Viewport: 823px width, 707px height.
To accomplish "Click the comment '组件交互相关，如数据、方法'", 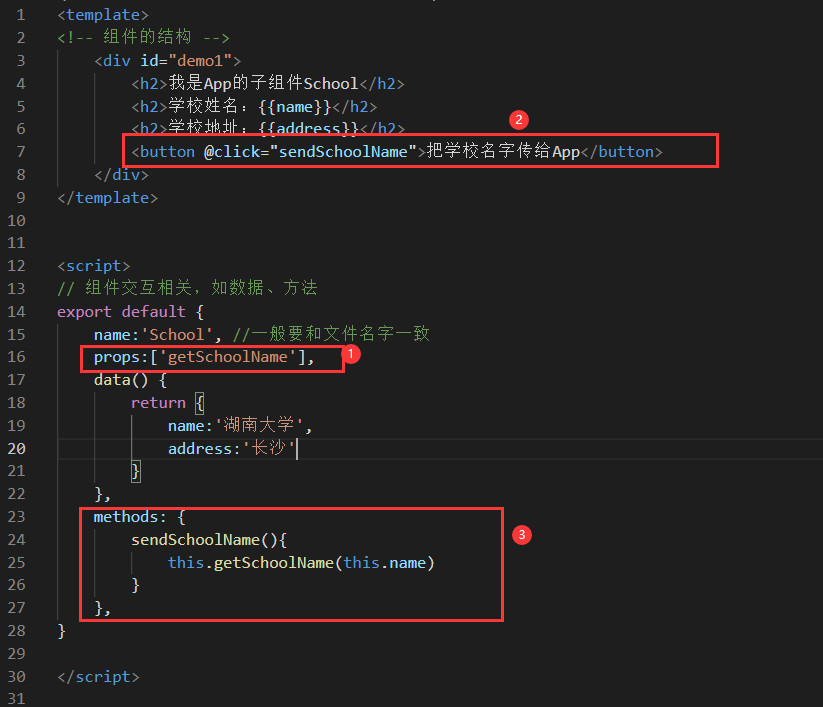I will 201,288.
